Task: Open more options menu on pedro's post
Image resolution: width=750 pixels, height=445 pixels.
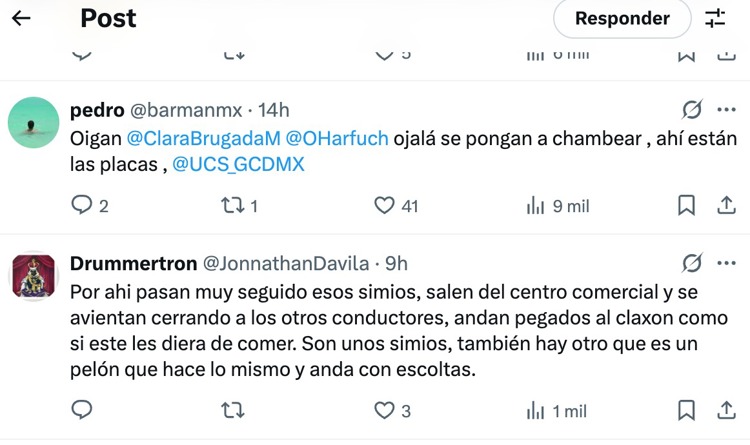Action: (x=727, y=109)
